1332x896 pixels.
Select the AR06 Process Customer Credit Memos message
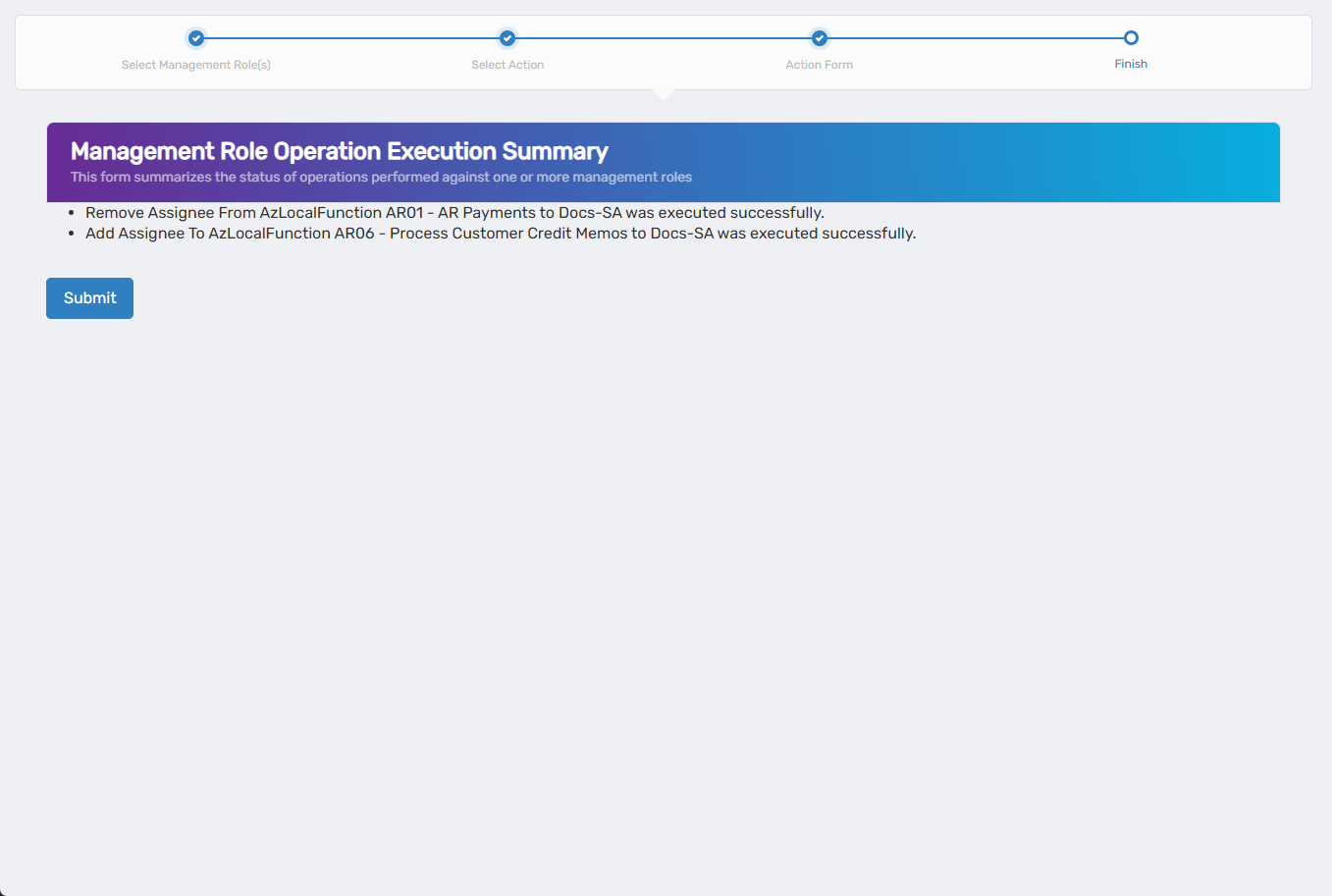pyautogui.click(x=500, y=233)
